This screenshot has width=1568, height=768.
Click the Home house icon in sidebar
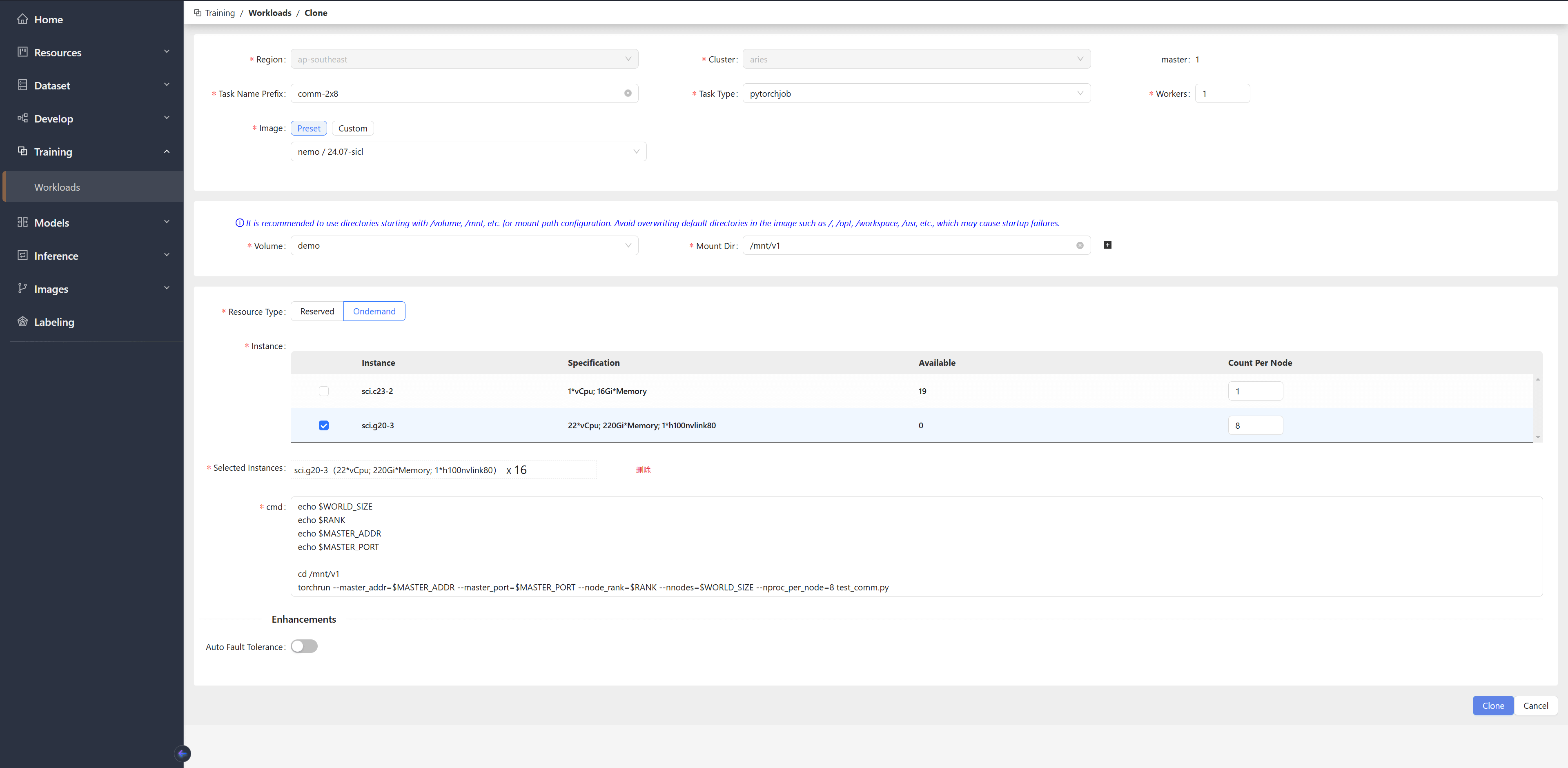pos(22,19)
